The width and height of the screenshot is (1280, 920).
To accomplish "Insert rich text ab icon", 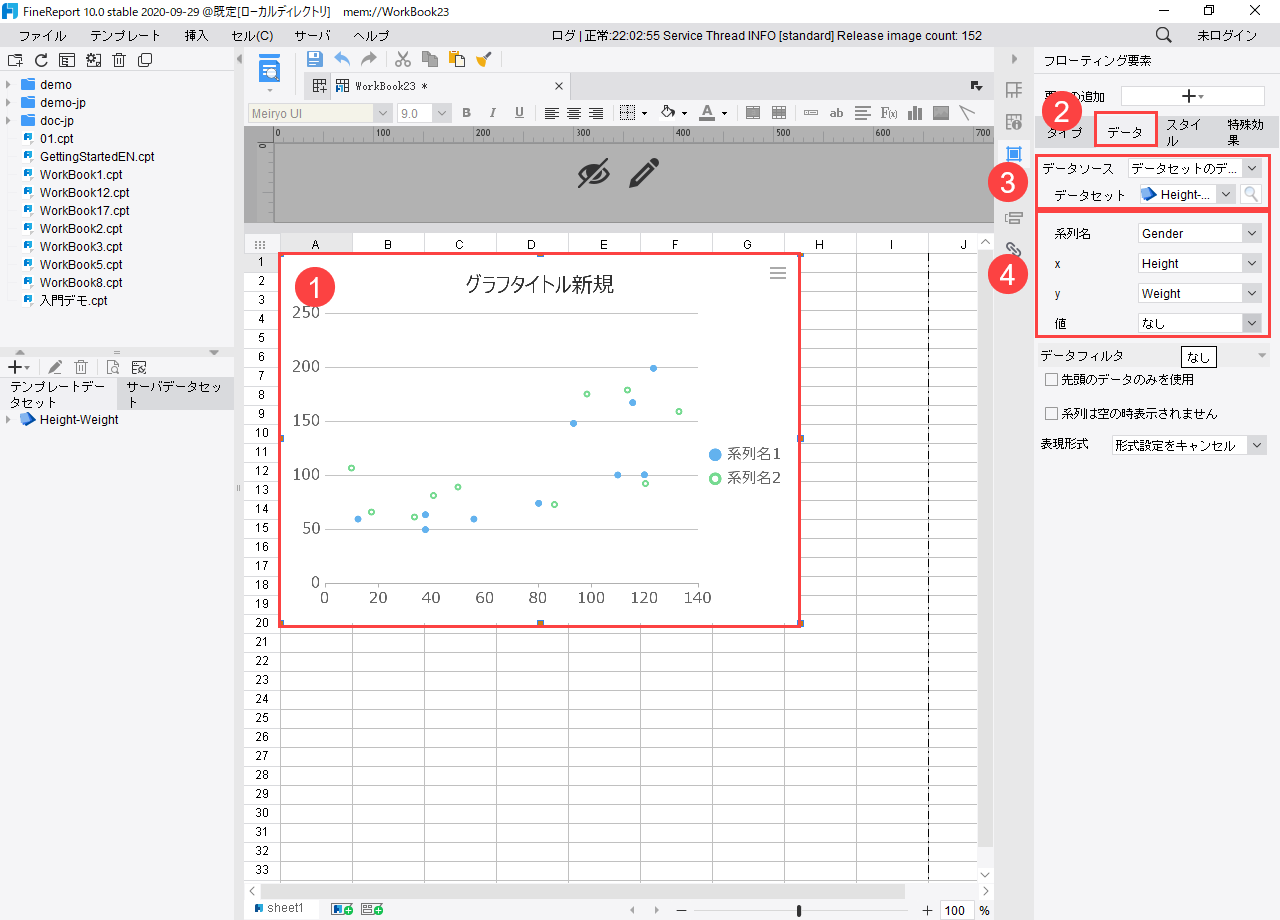I will (x=837, y=113).
